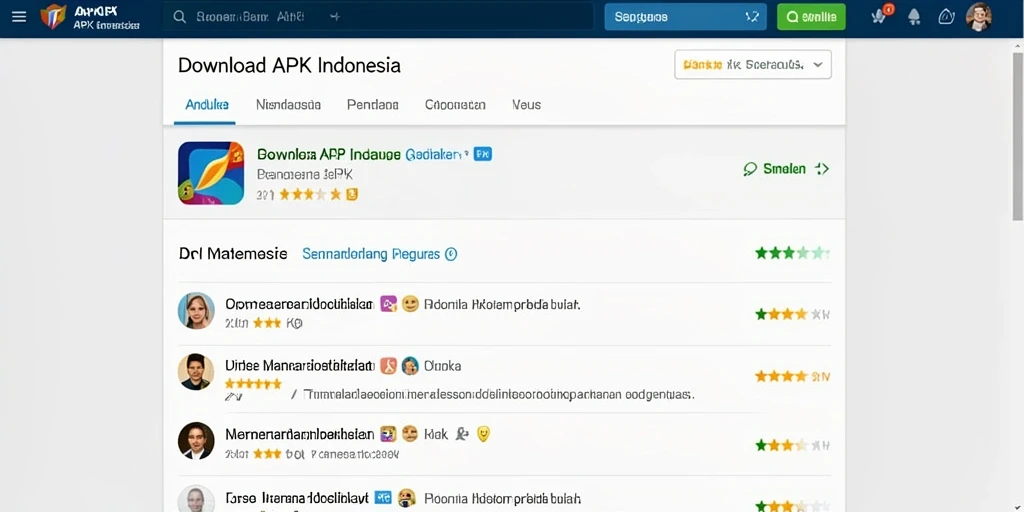Open the Sennardorlang Peguras link
1024x512 pixels.
371,254
